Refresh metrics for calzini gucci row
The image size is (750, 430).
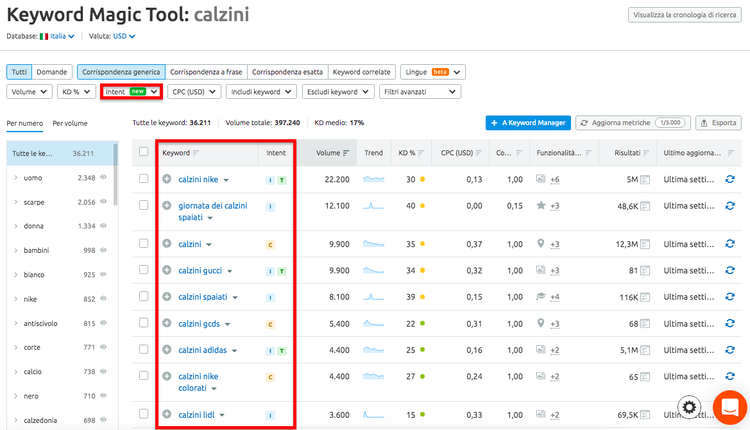coord(730,270)
